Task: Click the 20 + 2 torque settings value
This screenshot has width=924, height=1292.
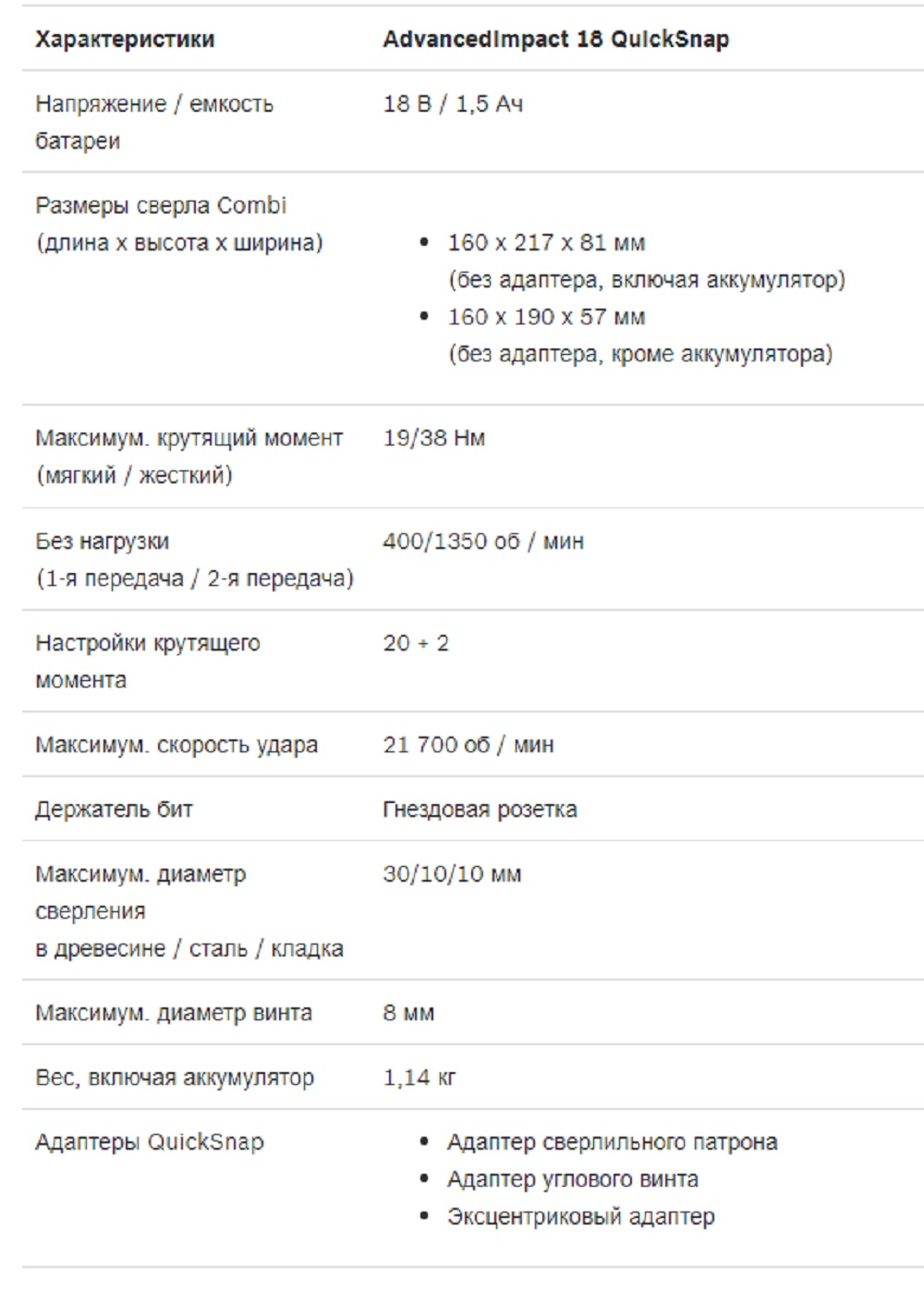Action: [416, 642]
